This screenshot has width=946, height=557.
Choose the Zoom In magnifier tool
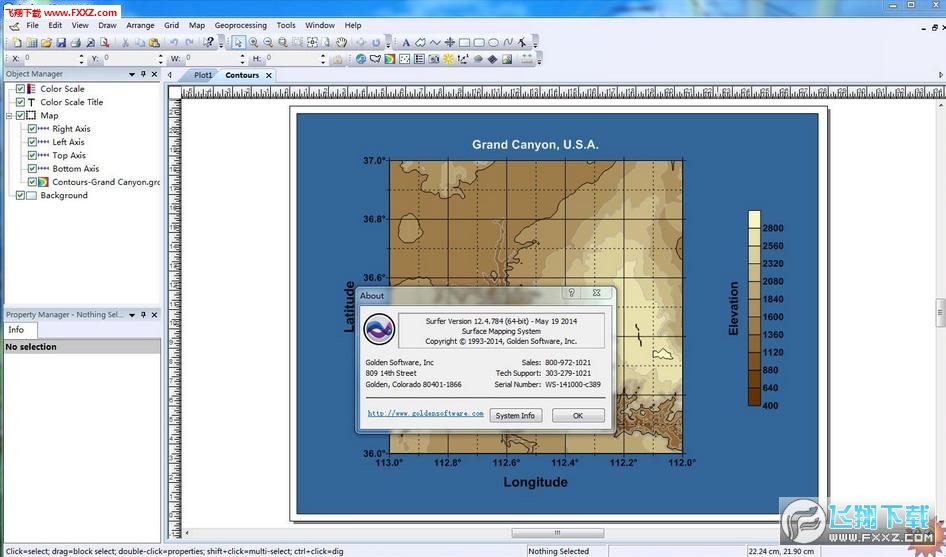pyautogui.click(x=253, y=43)
